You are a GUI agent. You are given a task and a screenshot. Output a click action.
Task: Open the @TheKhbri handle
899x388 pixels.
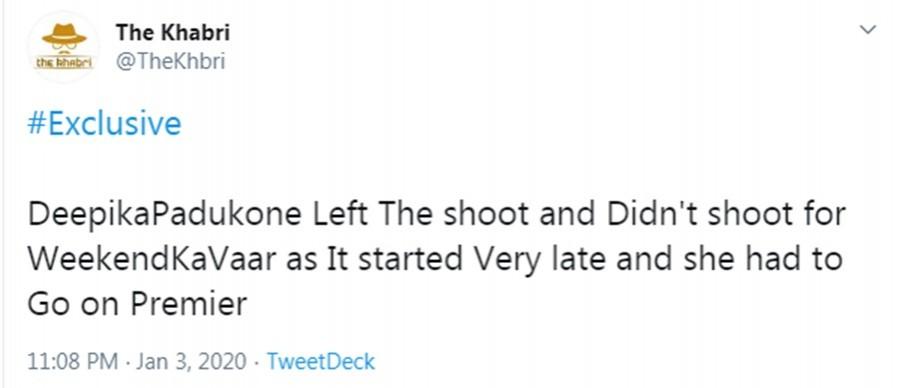[x=170, y=61]
